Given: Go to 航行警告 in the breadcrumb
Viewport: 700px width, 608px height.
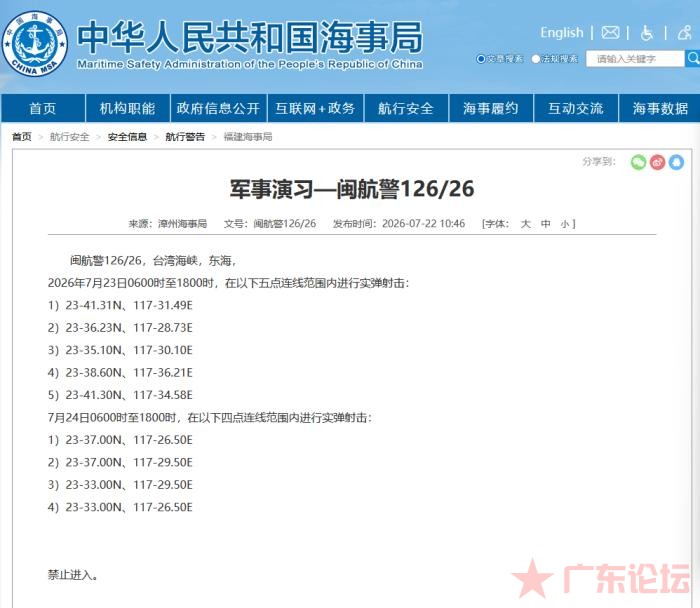Looking at the screenshot, I should 185,137.
